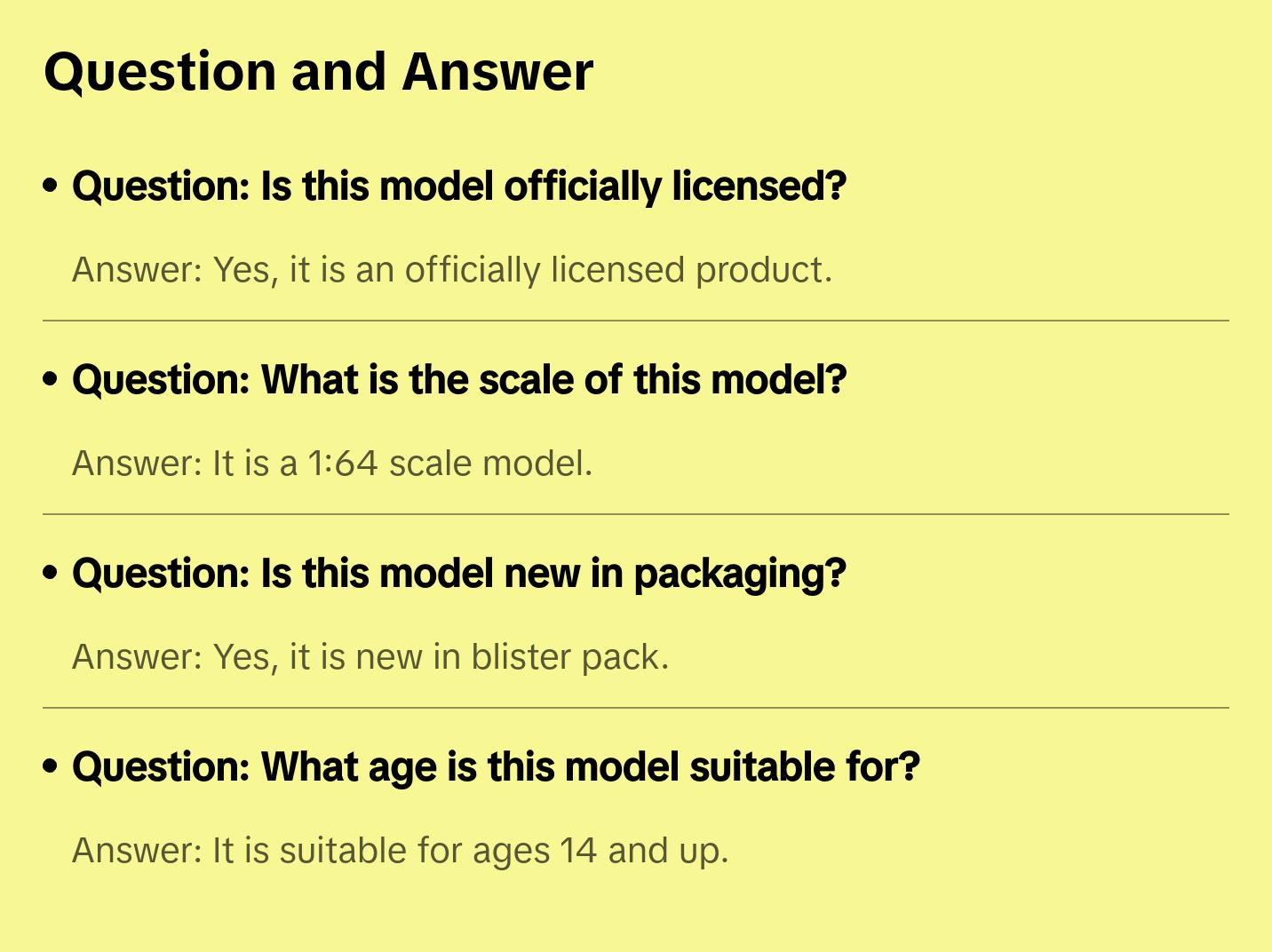The height and width of the screenshot is (952, 1272).
Task: Click the answer about suitable ages
Action: [x=400, y=851]
